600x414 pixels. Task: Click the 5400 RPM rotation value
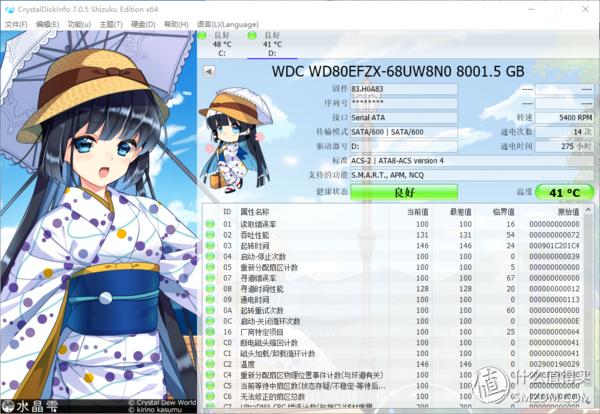coord(564,117)
